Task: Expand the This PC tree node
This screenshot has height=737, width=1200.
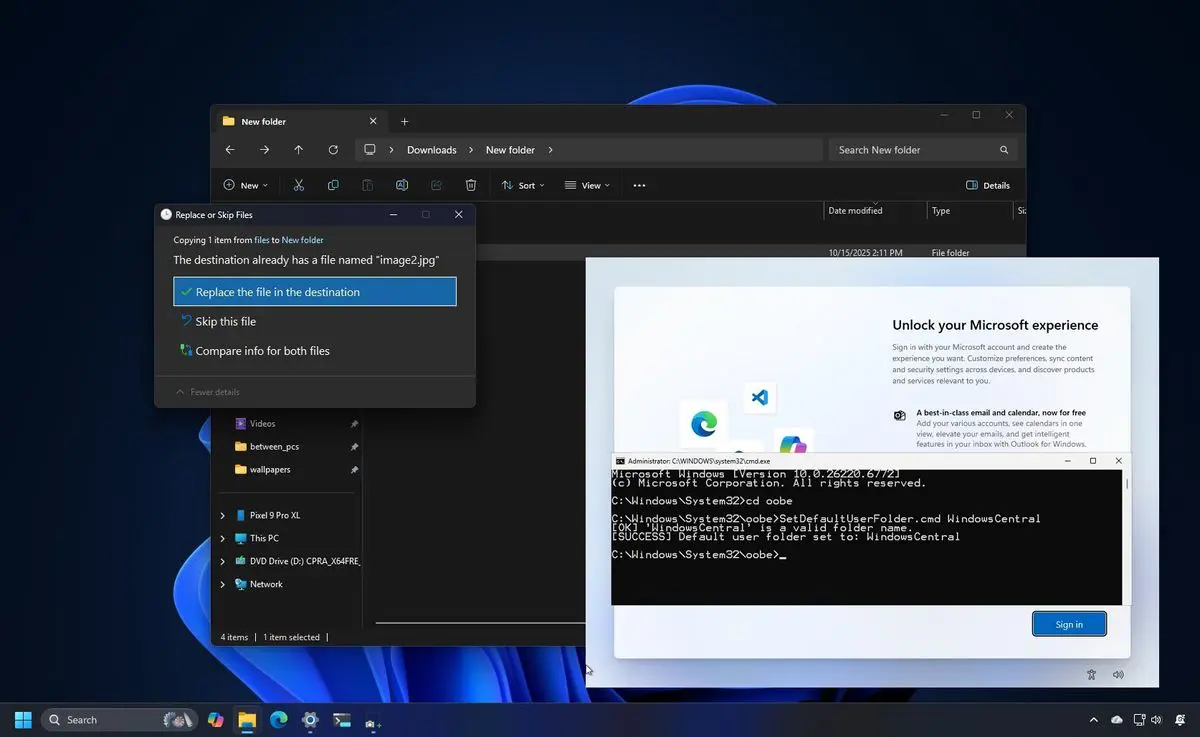Action: (x=223, y=538)
